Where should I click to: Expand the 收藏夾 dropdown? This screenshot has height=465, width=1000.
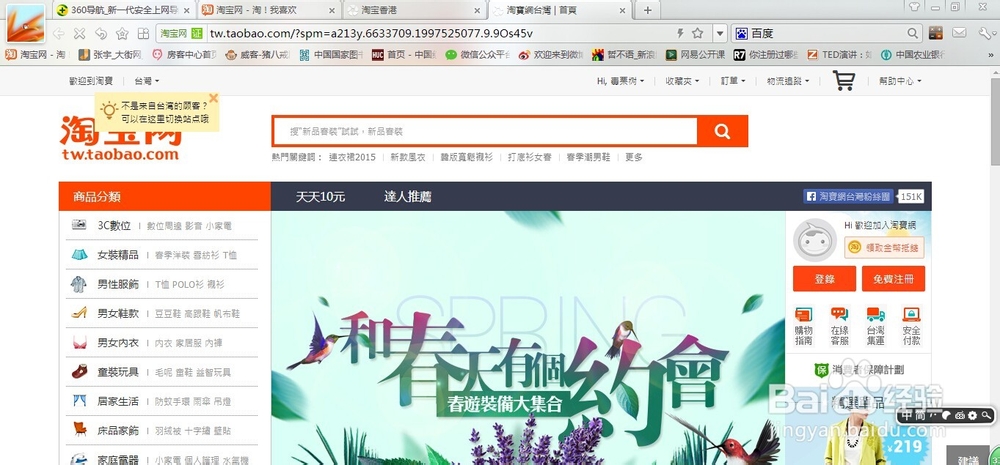(682, 81)
